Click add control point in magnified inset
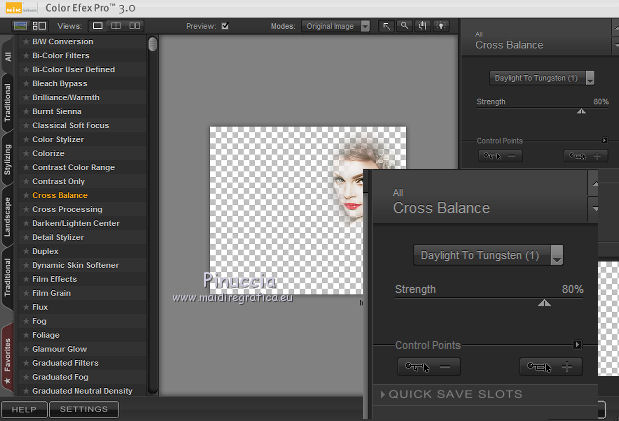Viewport: 619px width, 421px height. click(x=551, y=367)
